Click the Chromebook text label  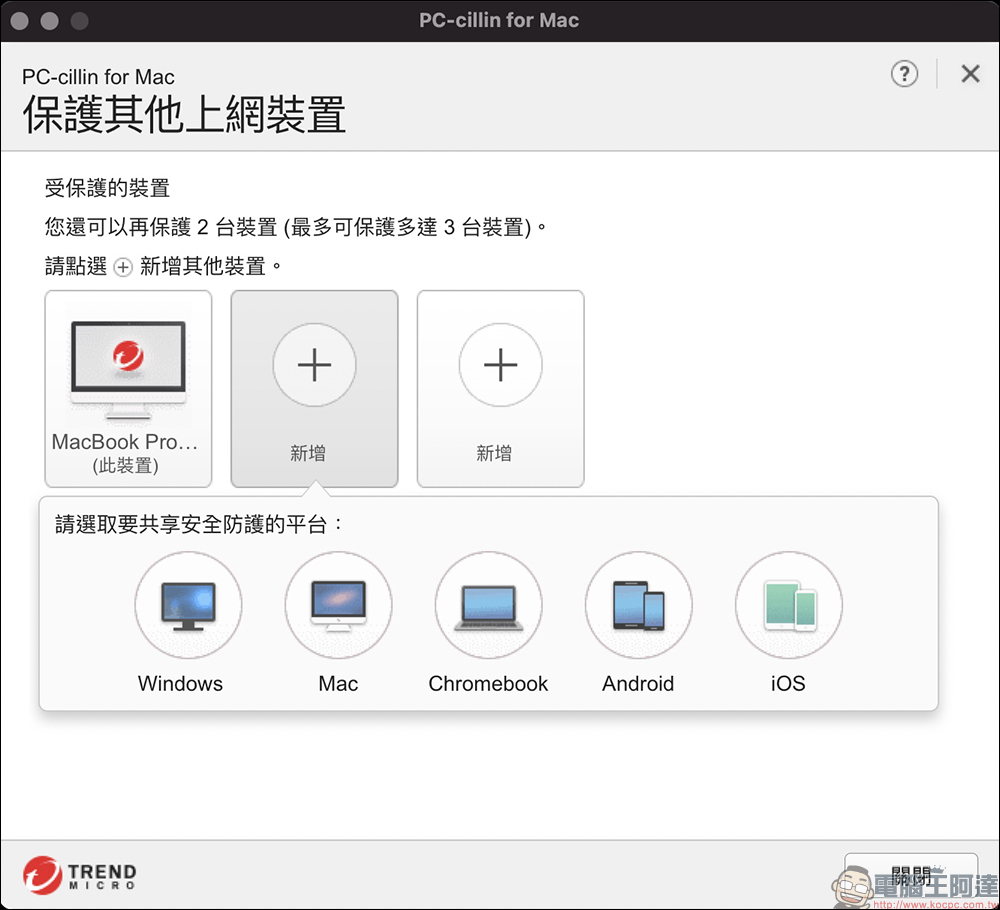coord(488,684)
